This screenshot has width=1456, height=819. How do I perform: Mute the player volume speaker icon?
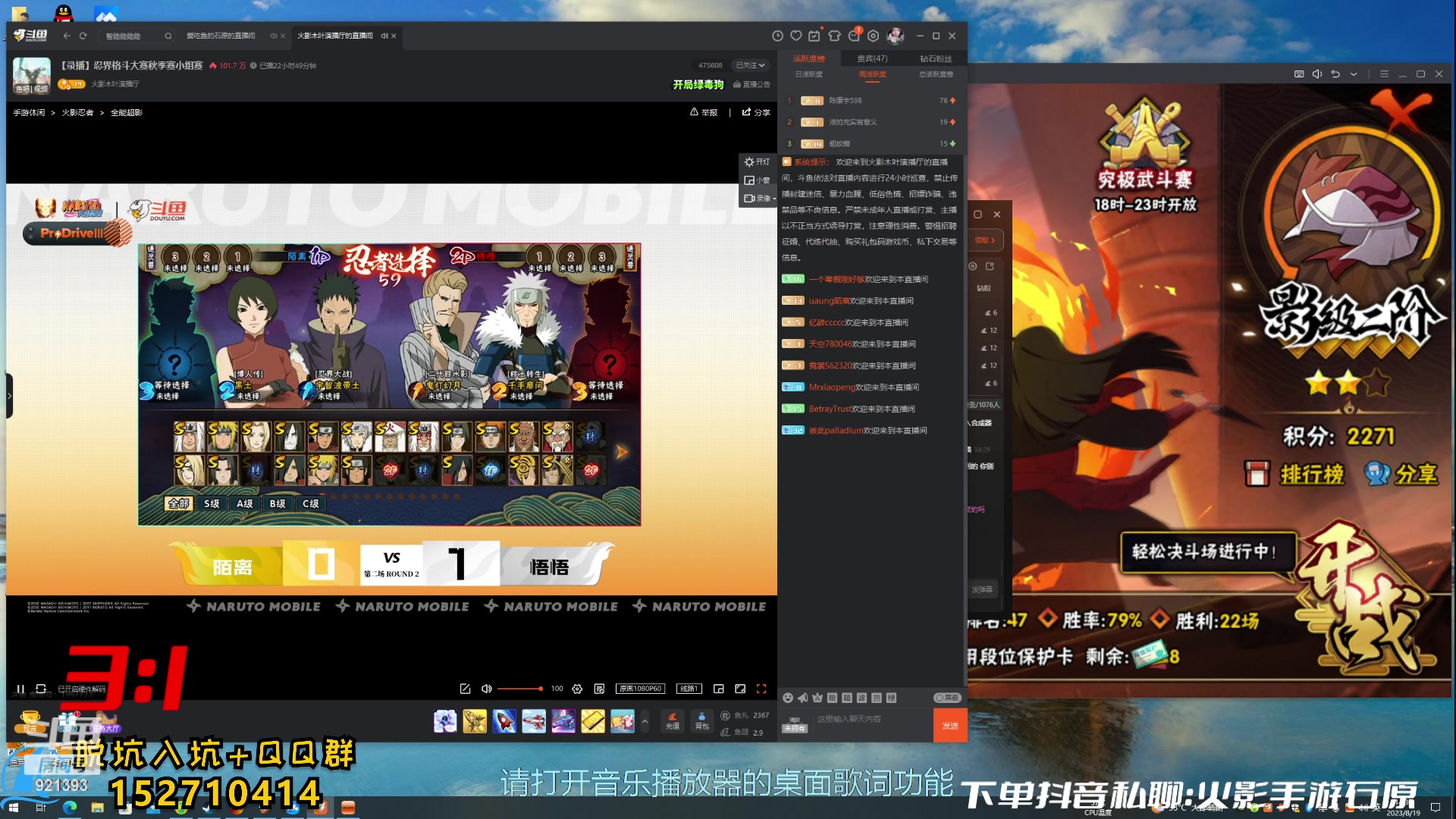point(486,689)
